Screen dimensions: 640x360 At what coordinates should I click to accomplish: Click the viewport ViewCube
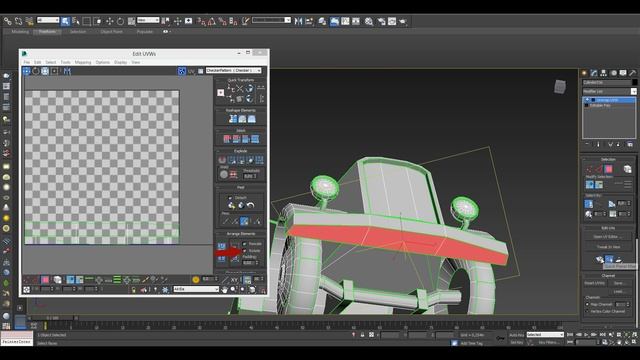[560, 87]
